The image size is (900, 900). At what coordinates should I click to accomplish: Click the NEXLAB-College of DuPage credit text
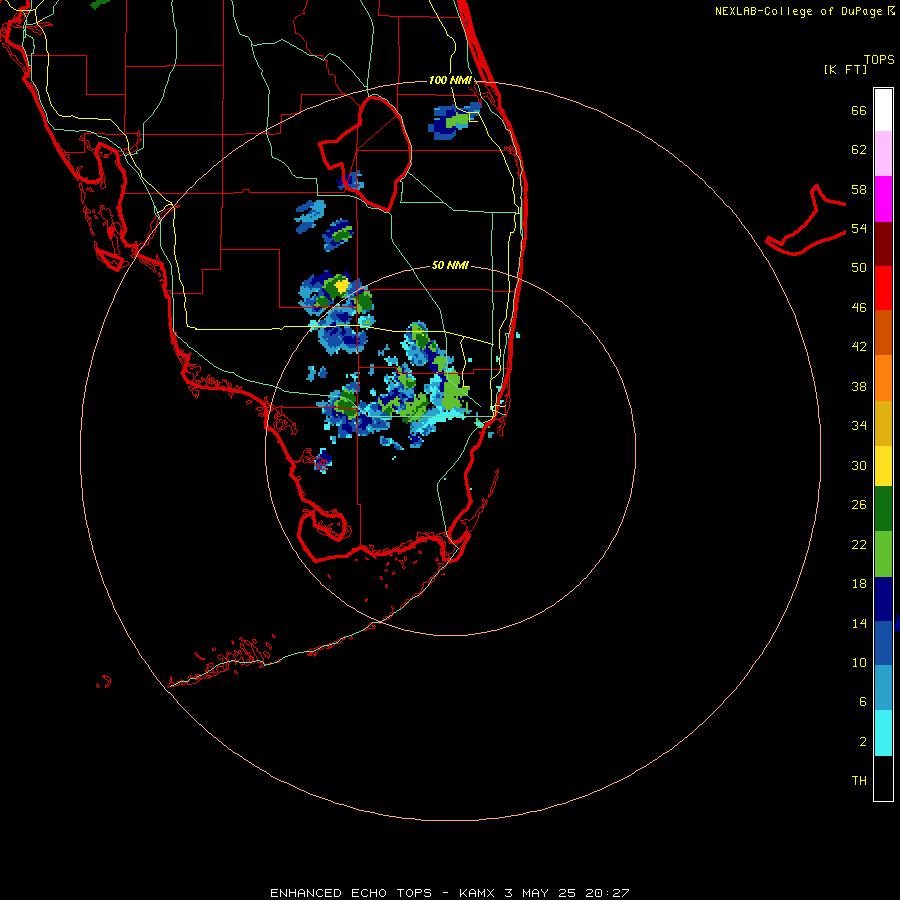click(798, 11)
